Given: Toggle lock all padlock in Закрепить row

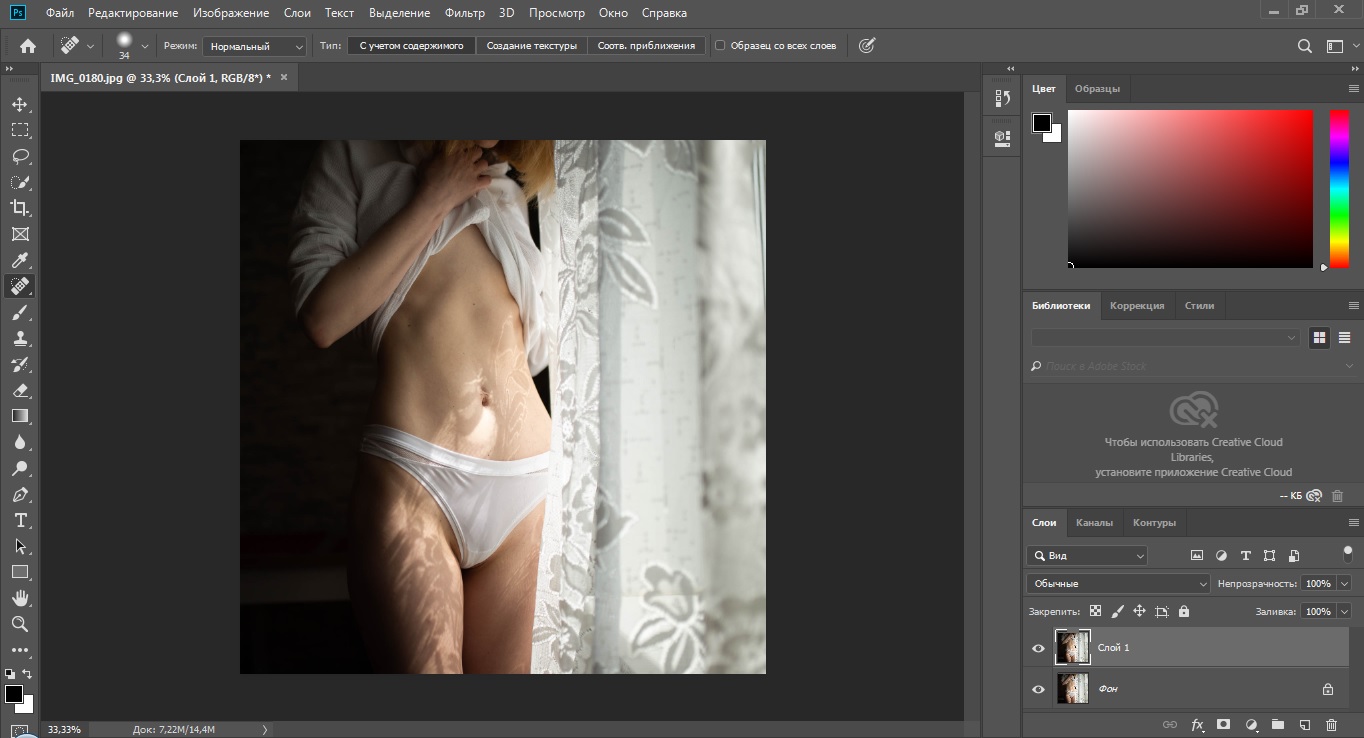Looking at the screenshot, I should point(1184,611).
